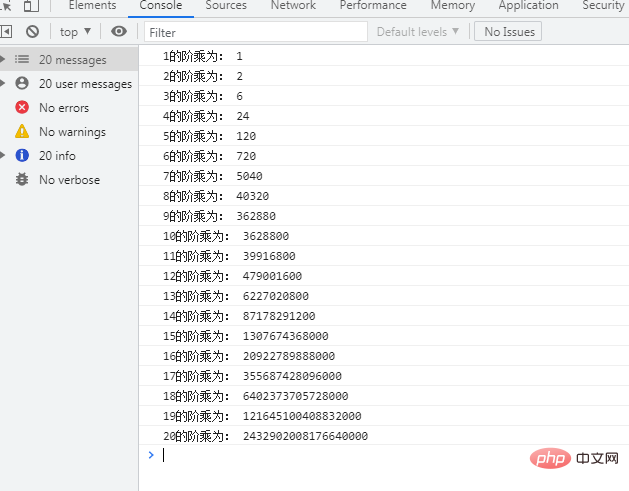This screenshot has width=629, height=491.
Task: Select the 20 info row label
Action: pos(57,156)
